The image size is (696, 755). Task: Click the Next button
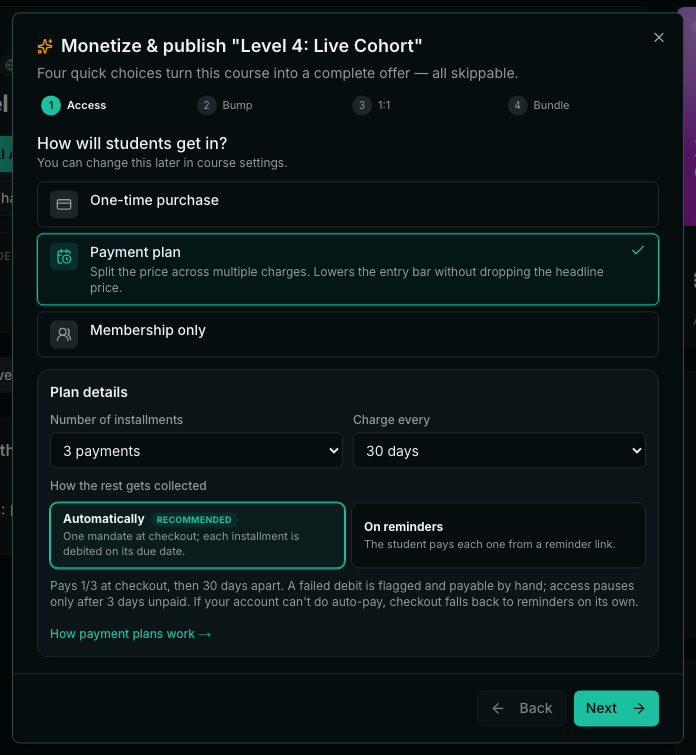(x=616, y=708)
